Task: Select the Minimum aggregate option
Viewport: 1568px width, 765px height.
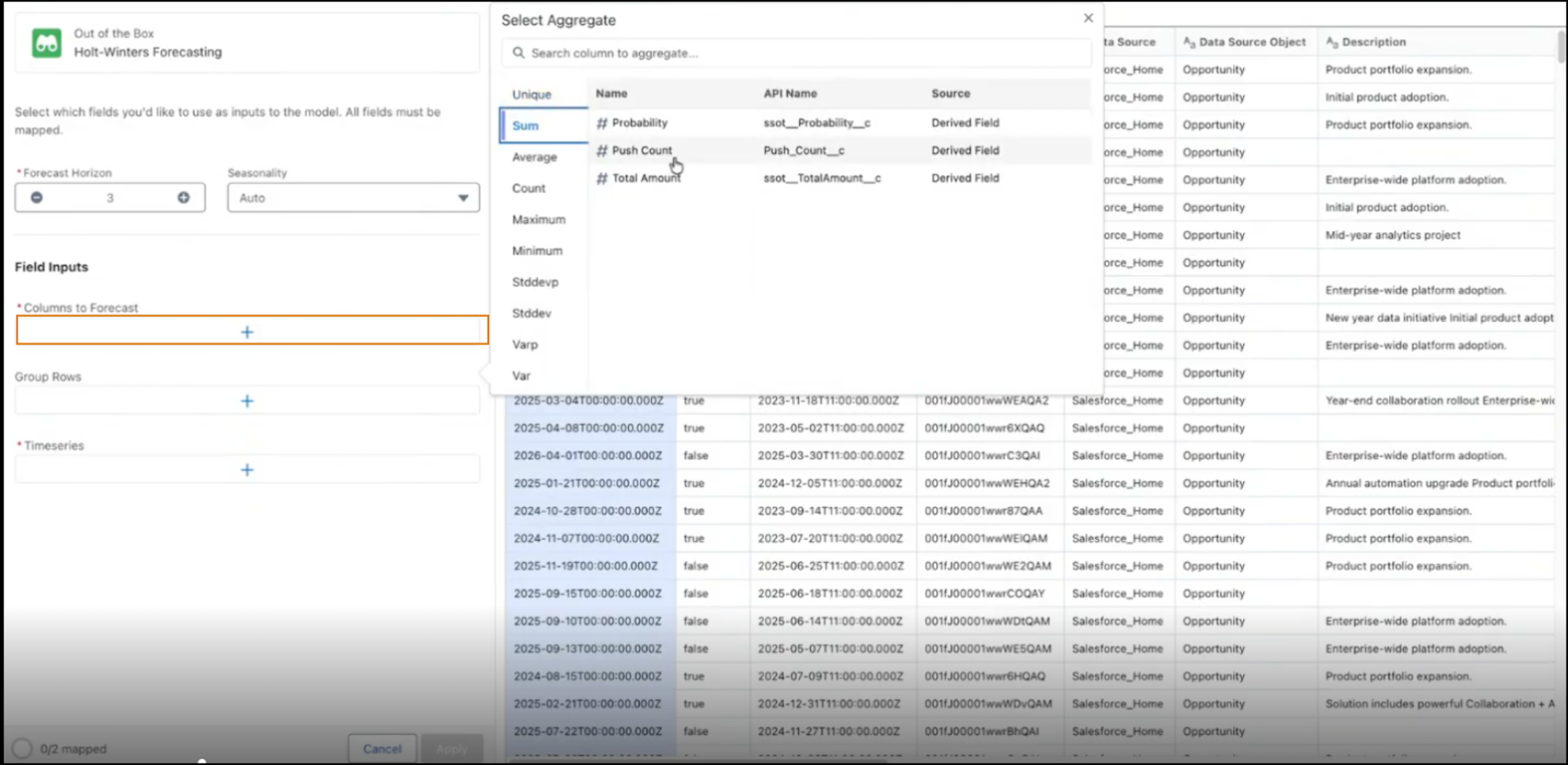Action: pyautogui.click(x=537, y=251)
